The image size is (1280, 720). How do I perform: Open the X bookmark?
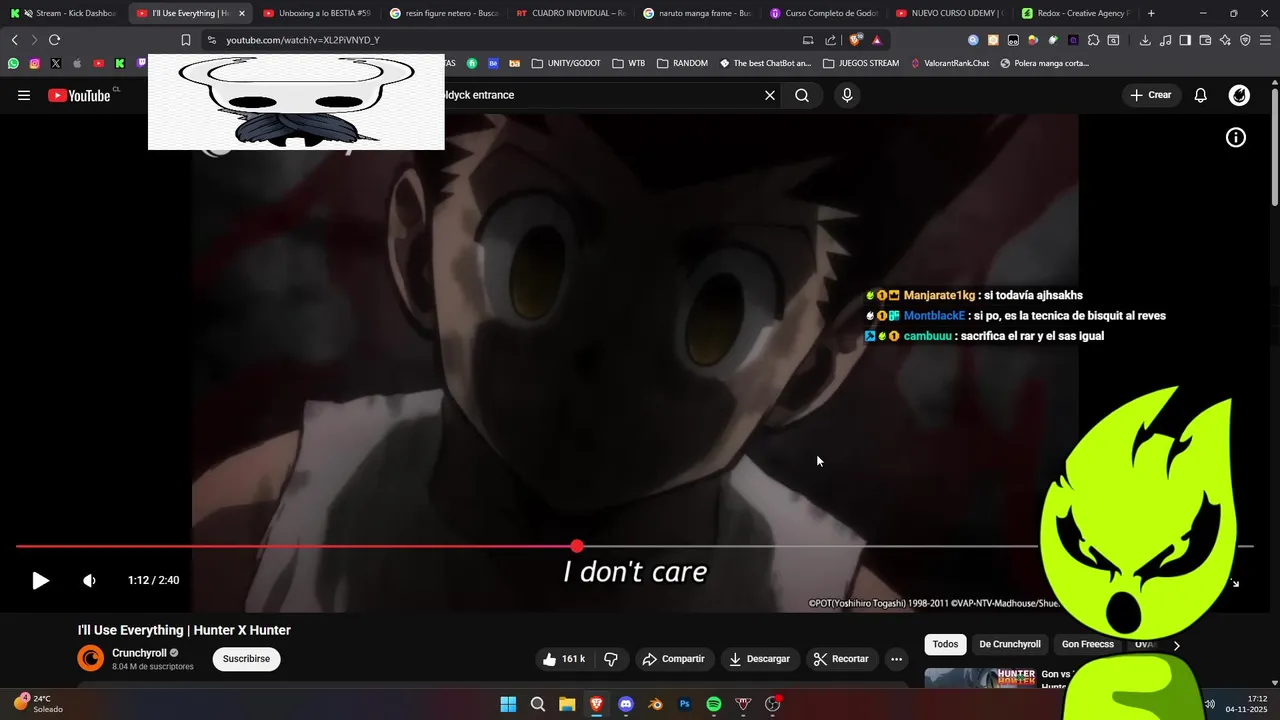click(x=55, y=63)
